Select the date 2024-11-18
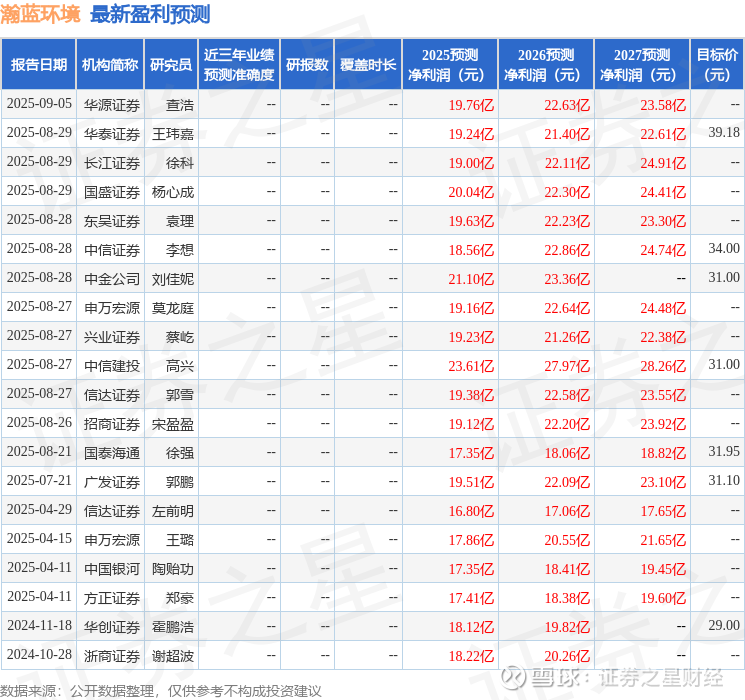This screenshot has height=700, width=745. 39,625
